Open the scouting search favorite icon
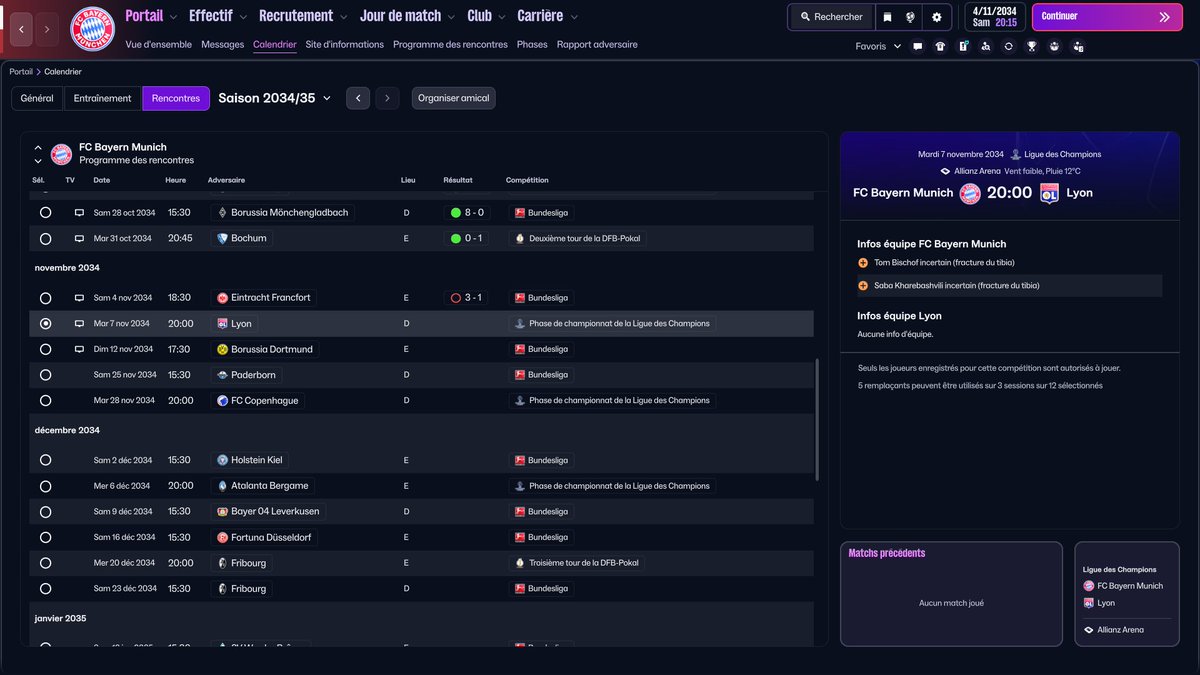The height and width of the screenshot is (675, 1200). click(x=986, y=46)
